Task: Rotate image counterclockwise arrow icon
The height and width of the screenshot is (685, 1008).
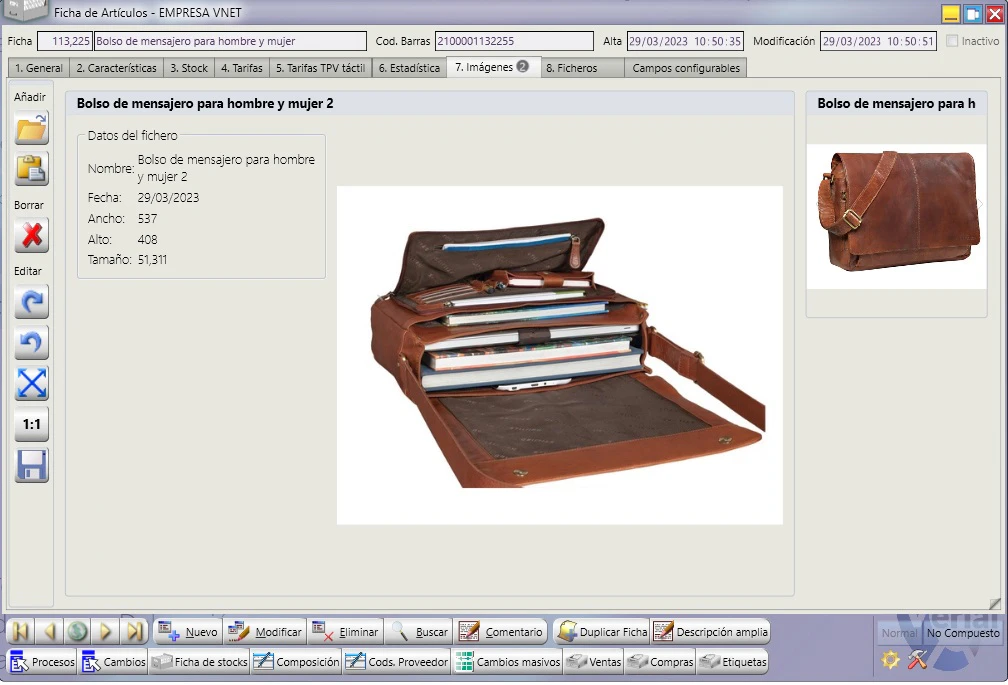Action: pos(32,342)
